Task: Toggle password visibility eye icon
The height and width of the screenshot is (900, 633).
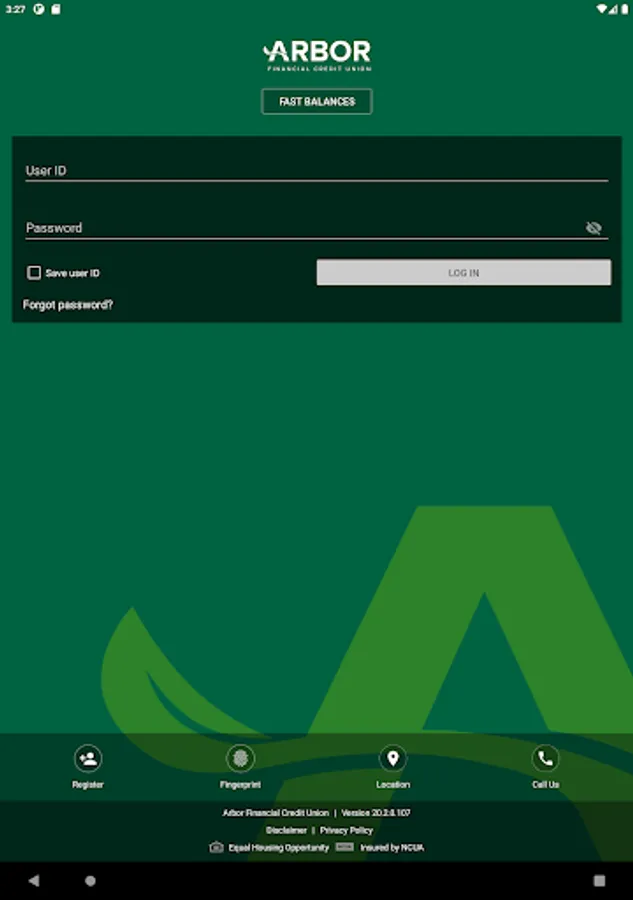Action: point(593,228)
